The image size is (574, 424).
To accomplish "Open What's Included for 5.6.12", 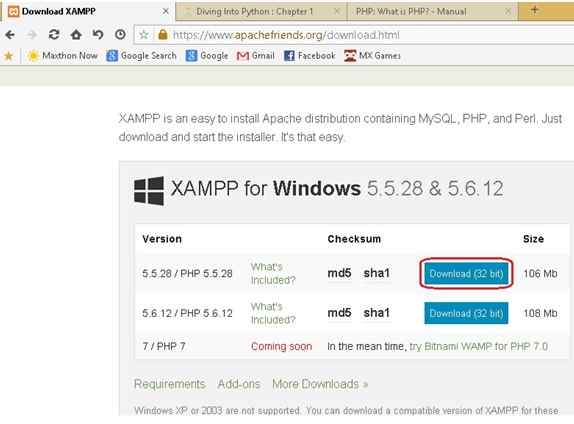I will [273, 313].
